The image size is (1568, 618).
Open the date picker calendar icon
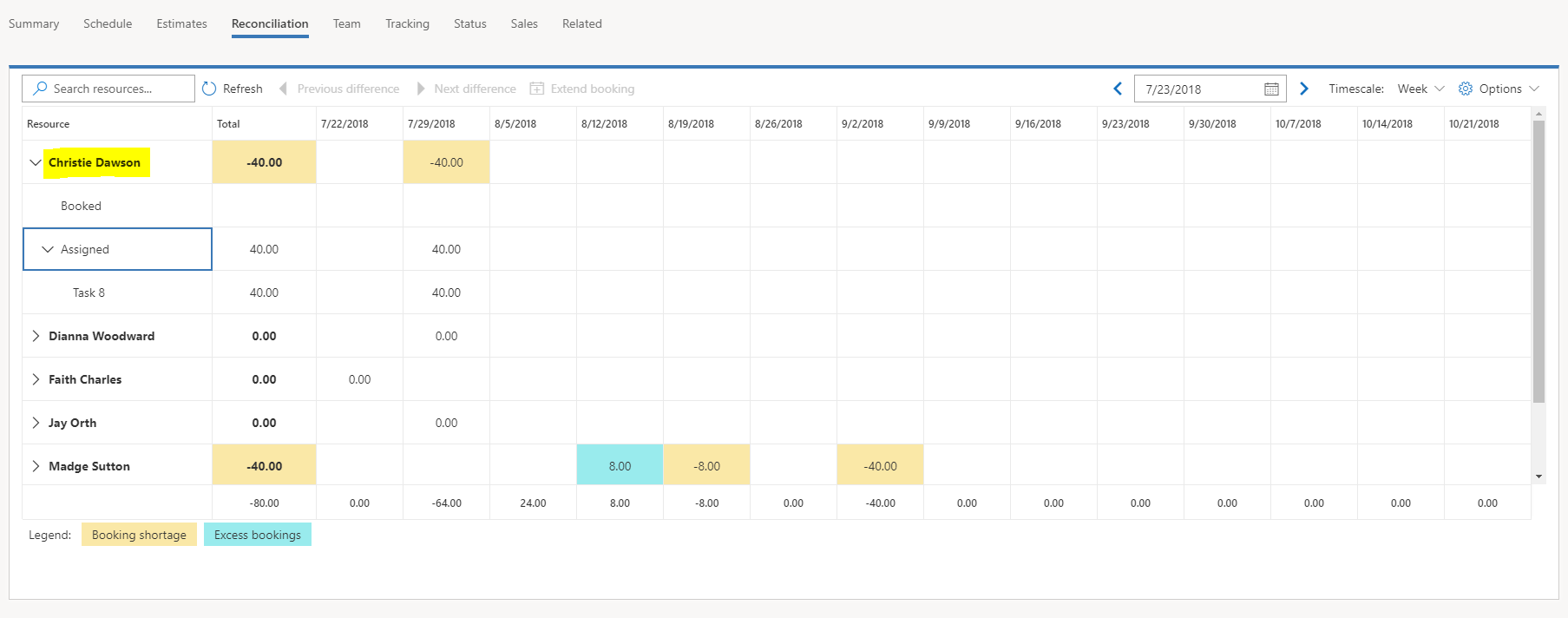[1271, 89]
